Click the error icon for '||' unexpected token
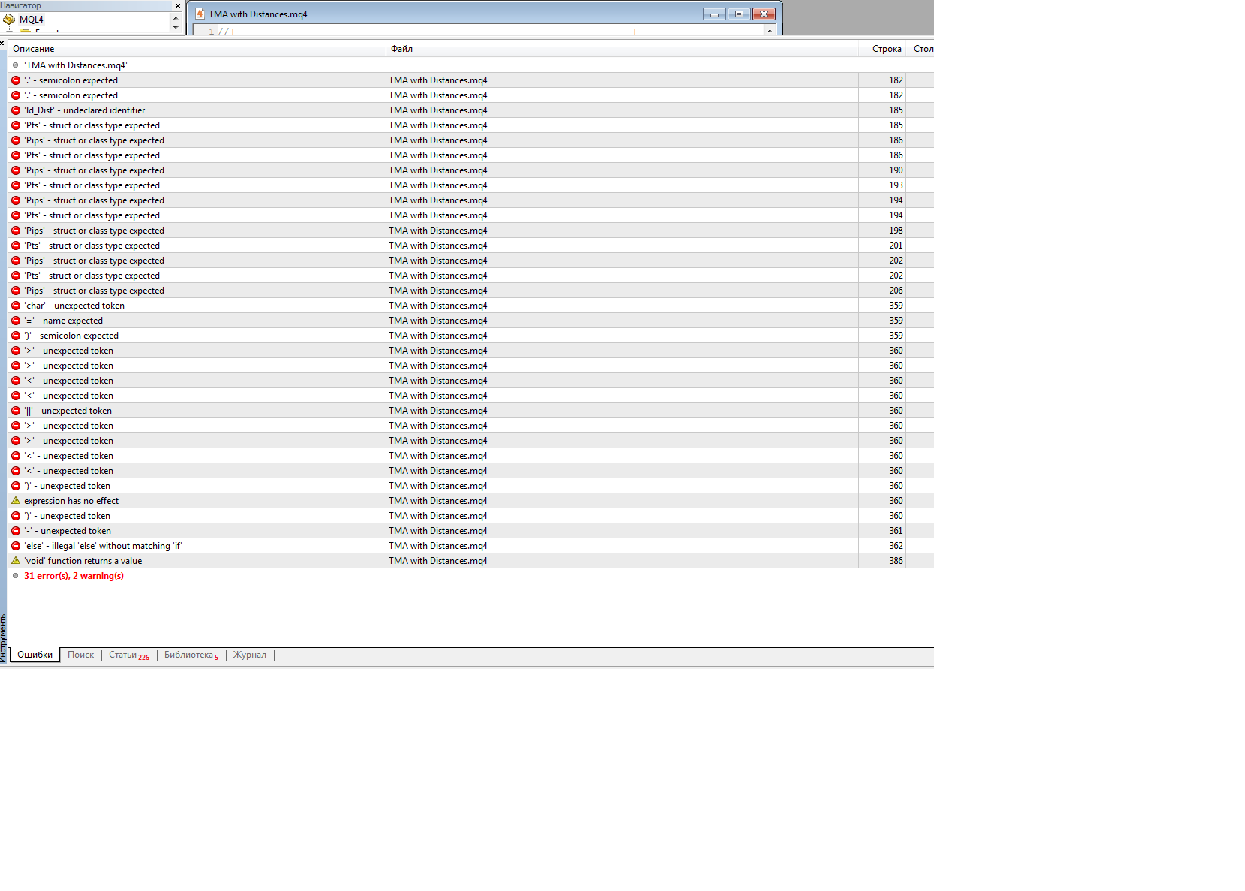 click(15, 410)
